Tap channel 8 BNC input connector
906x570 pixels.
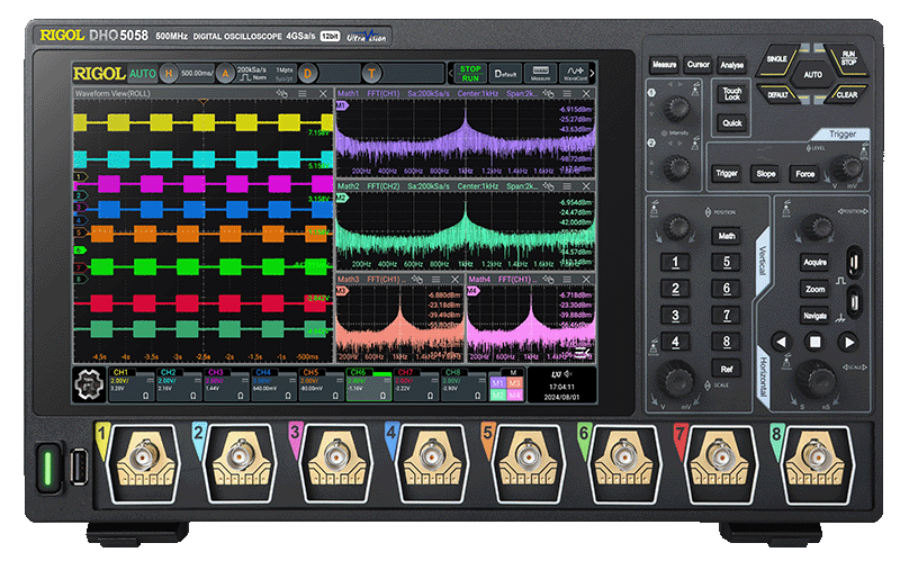[x=816, y=458]
